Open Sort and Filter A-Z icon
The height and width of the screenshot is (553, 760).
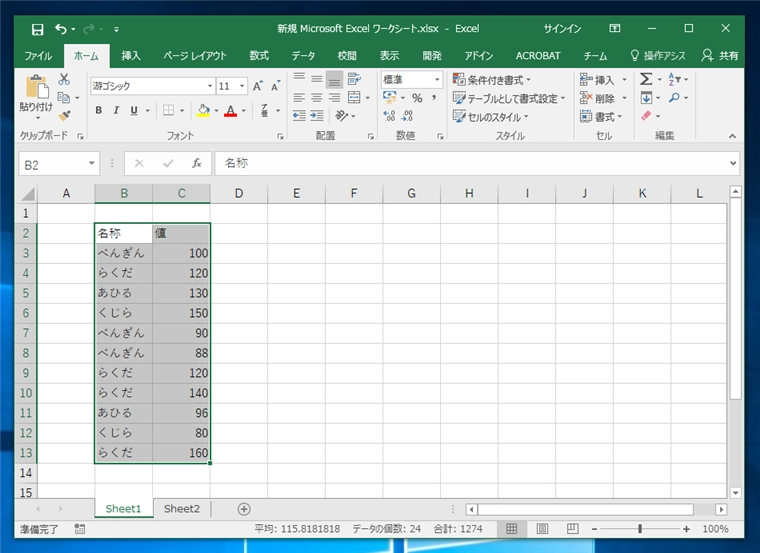(674, 79)
